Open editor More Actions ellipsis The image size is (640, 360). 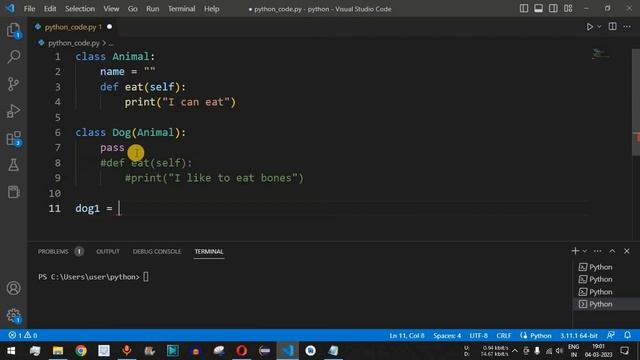coord(627,27)
